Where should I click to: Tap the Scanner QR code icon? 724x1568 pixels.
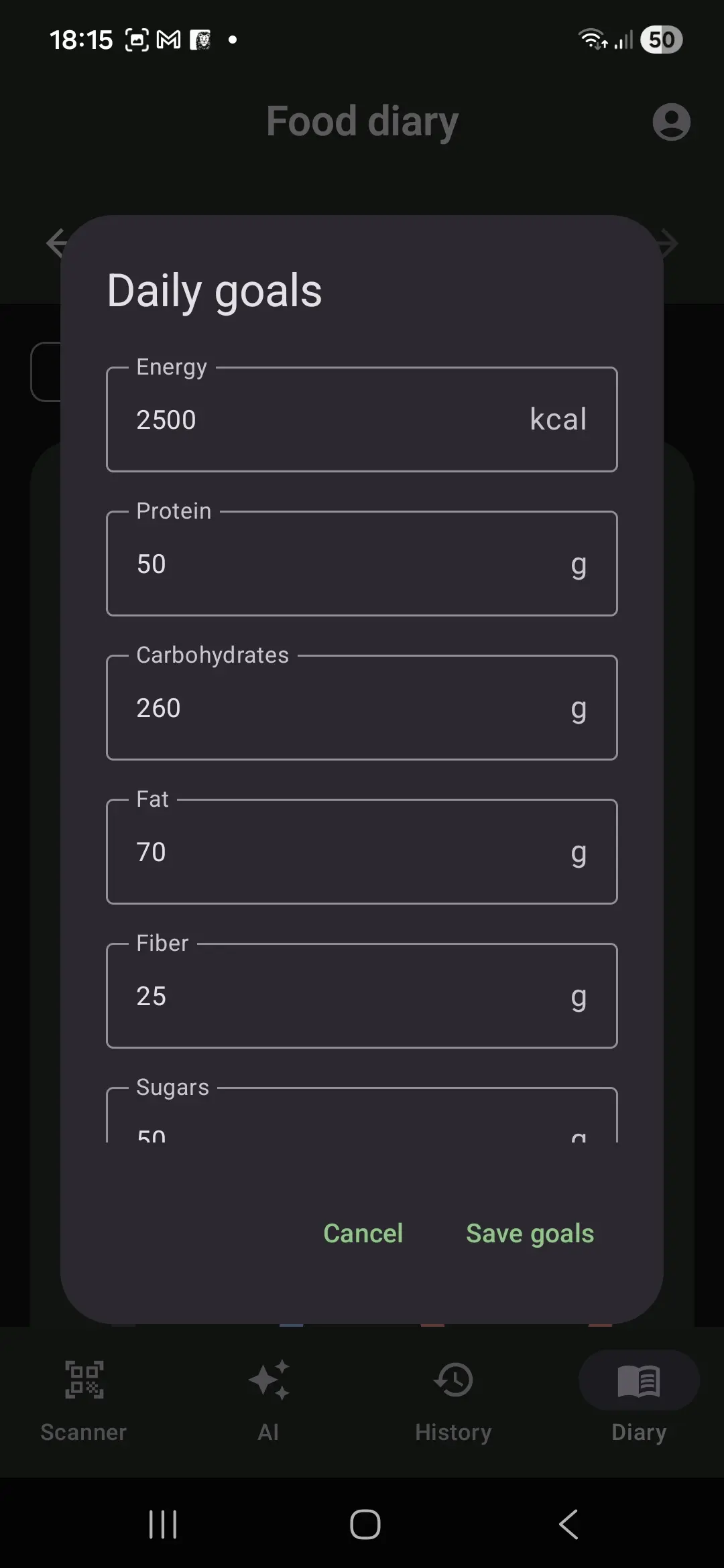click(84, 1380)
